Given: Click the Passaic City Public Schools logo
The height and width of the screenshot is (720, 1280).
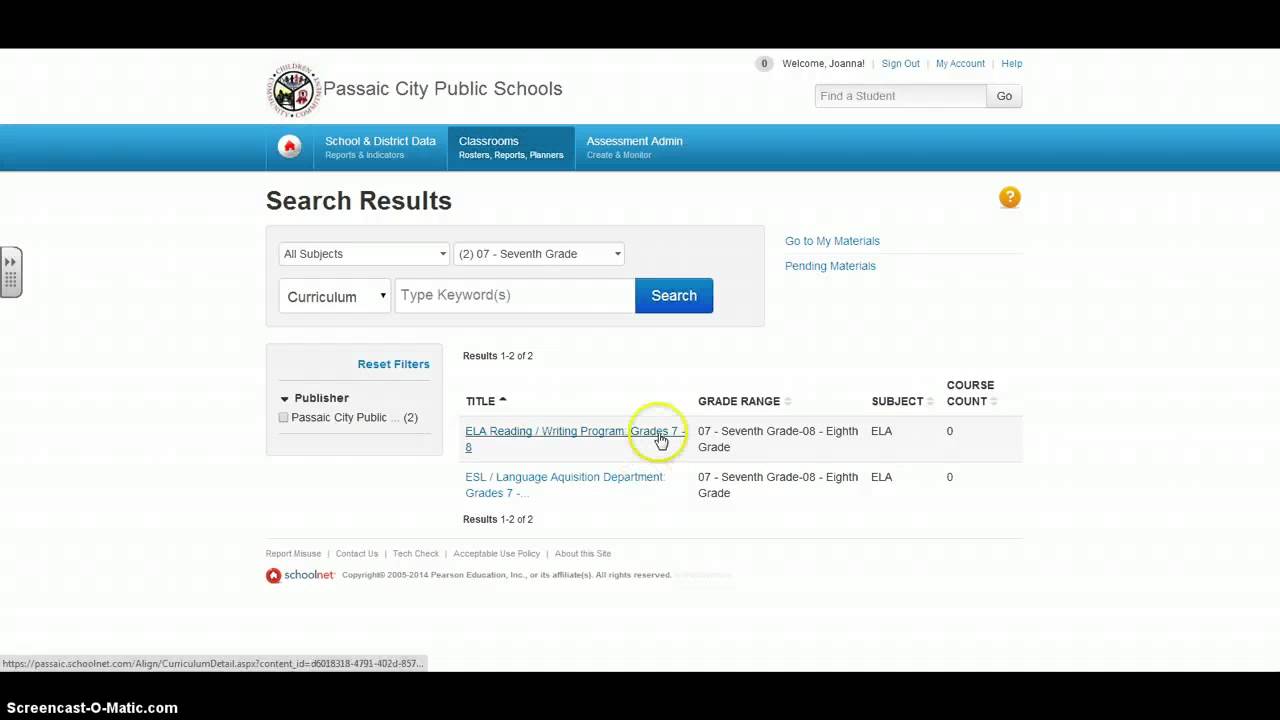Looking at the screenshot, I should [293, 91].
